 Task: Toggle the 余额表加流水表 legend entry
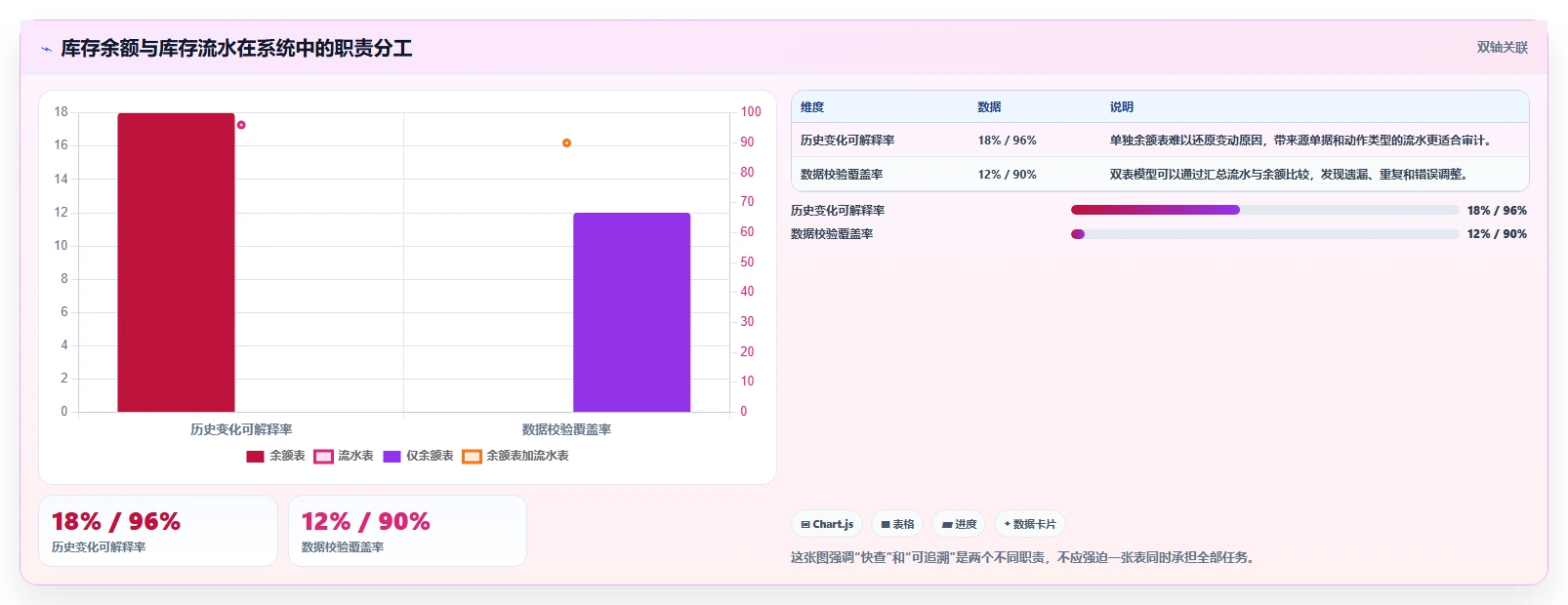tap(516, 456)
